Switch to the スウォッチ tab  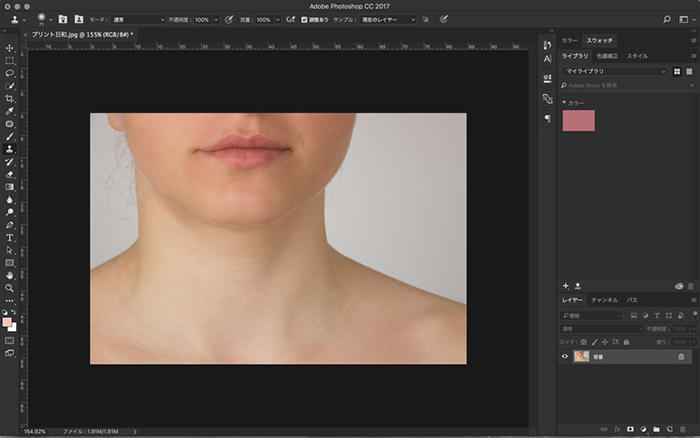coord(600,41)
